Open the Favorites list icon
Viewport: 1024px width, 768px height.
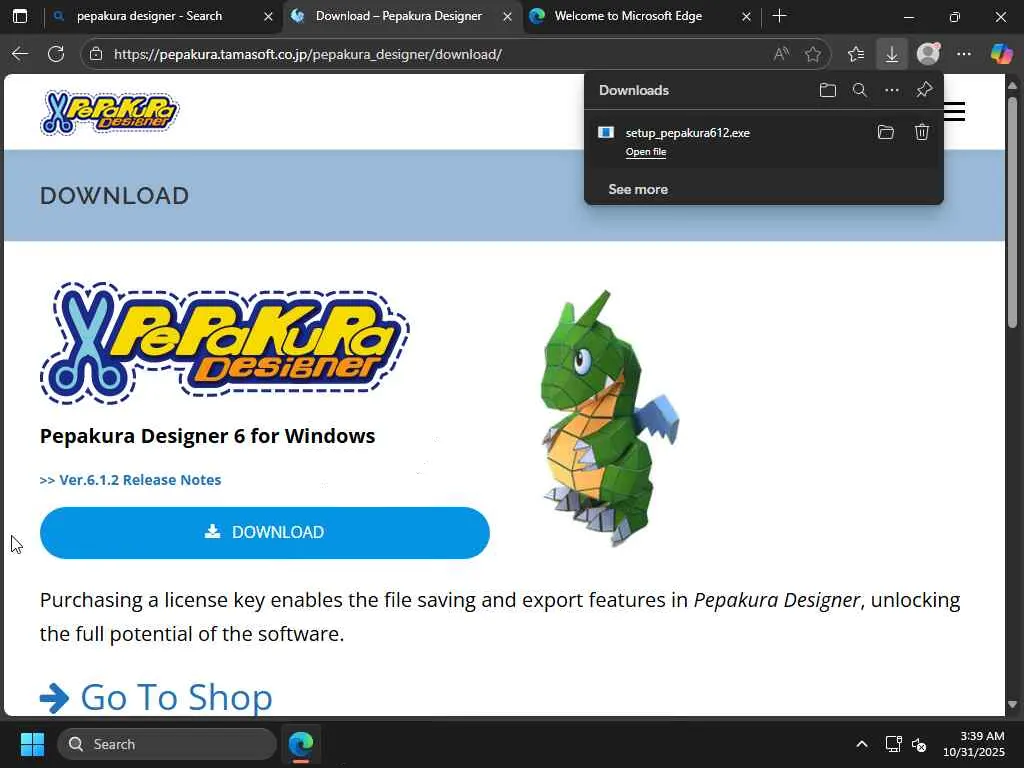(x=856, y=54)
